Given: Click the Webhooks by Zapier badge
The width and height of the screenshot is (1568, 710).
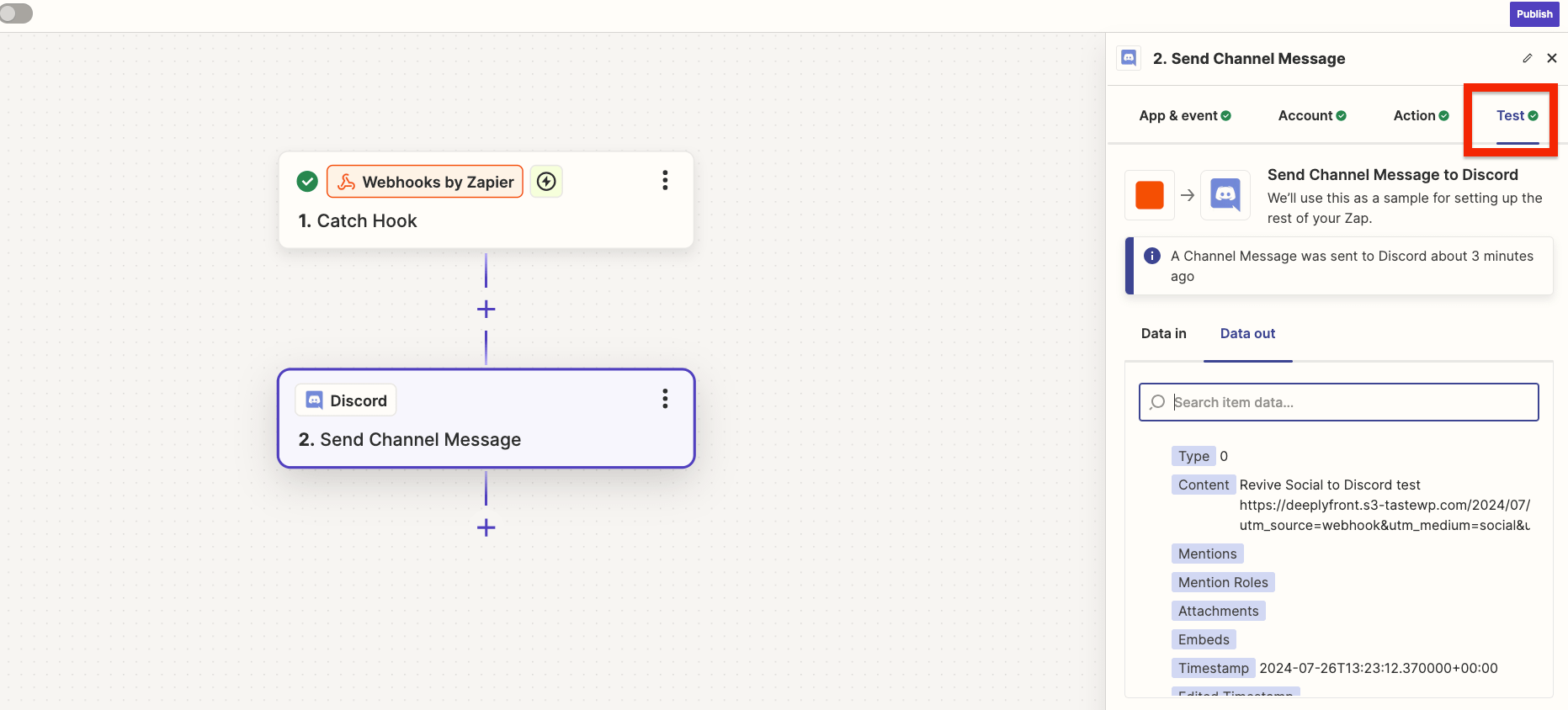Looking at the screenshot, I should coord(425,182).
